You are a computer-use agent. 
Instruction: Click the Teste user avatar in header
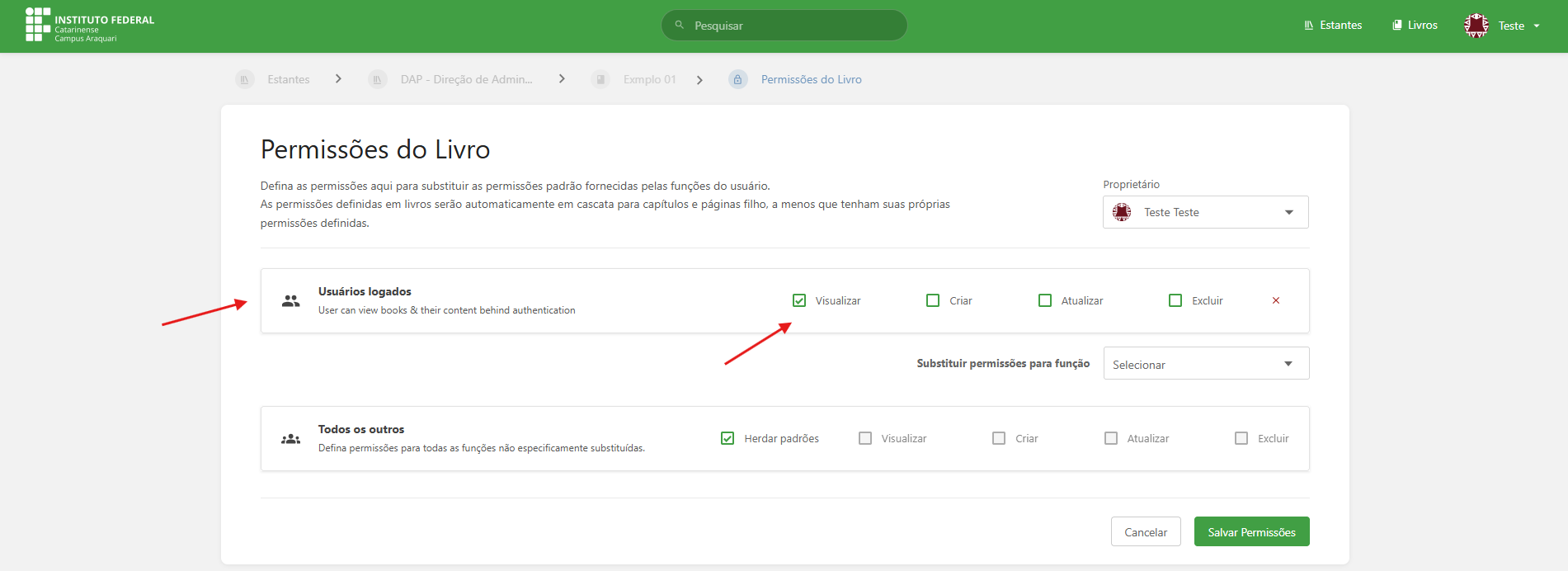[x=1476, y=26]
